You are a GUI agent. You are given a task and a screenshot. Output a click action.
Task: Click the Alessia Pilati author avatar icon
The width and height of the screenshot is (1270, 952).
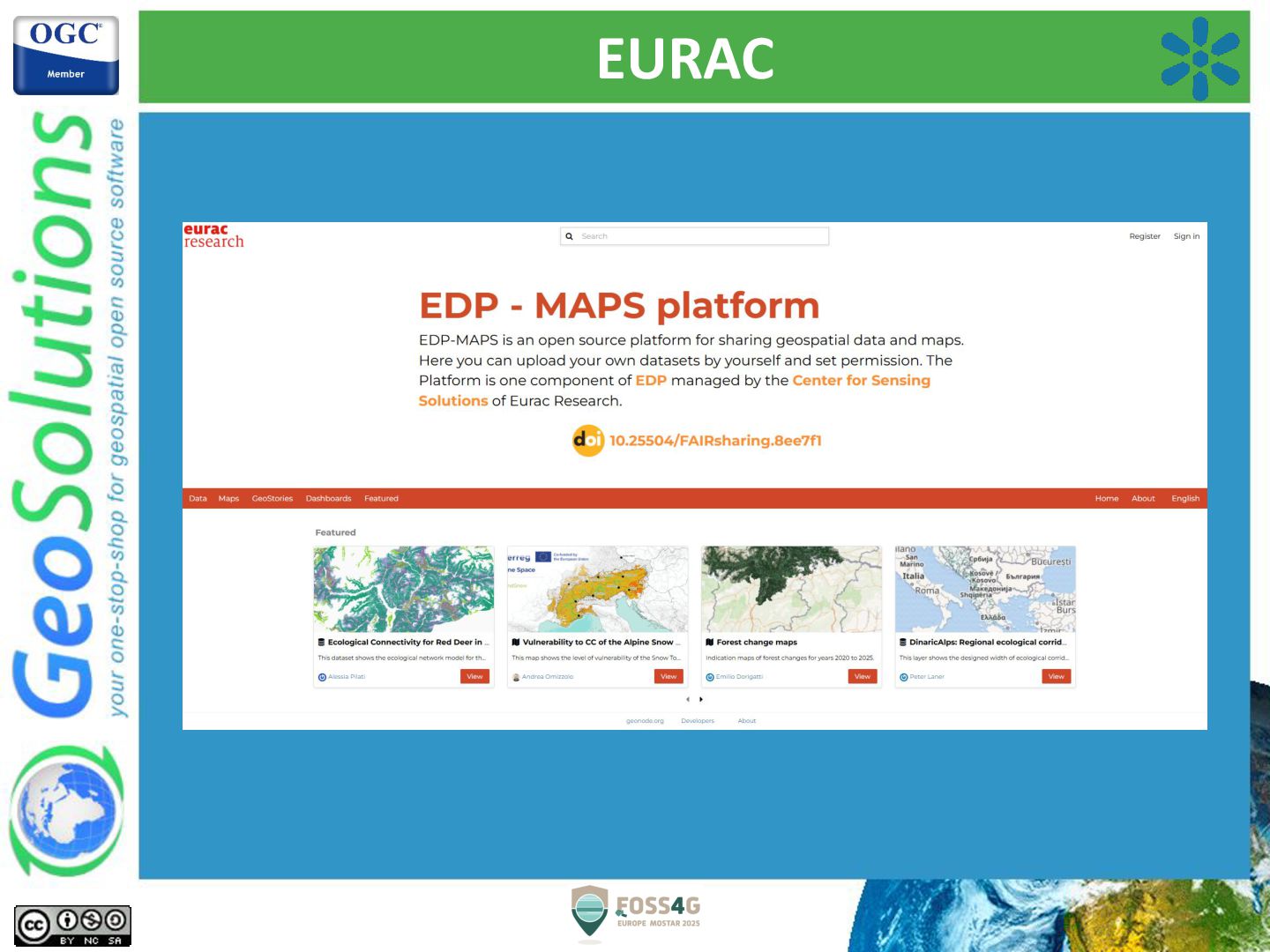322,677
